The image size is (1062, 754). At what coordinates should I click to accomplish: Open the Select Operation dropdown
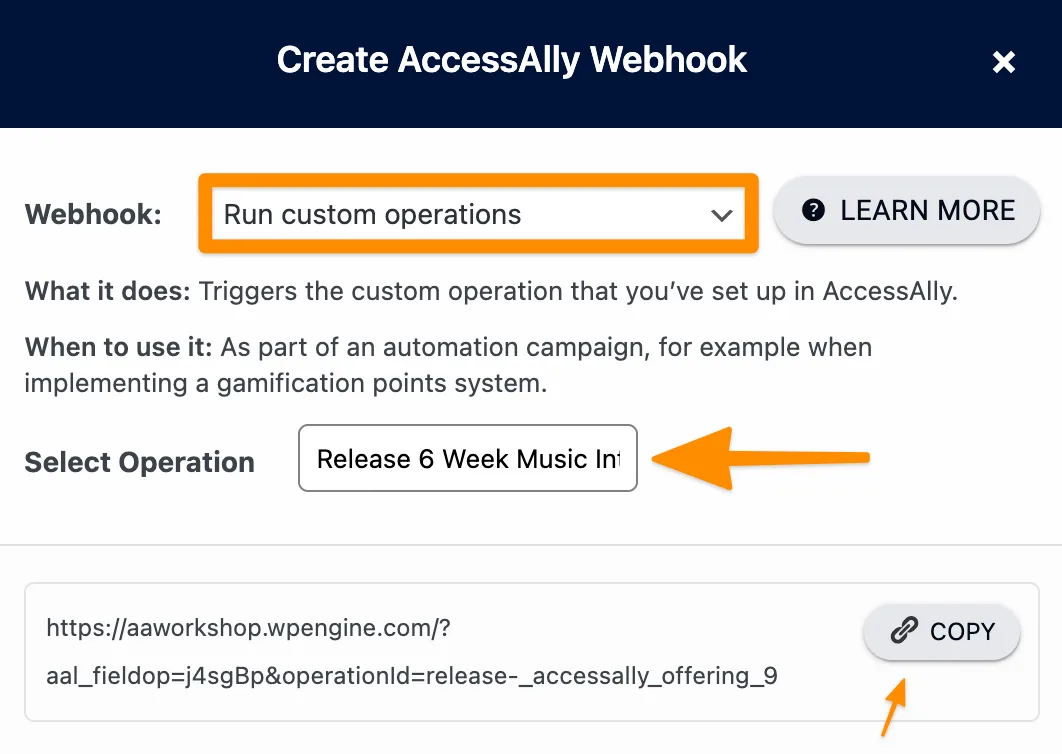[467, 457]
